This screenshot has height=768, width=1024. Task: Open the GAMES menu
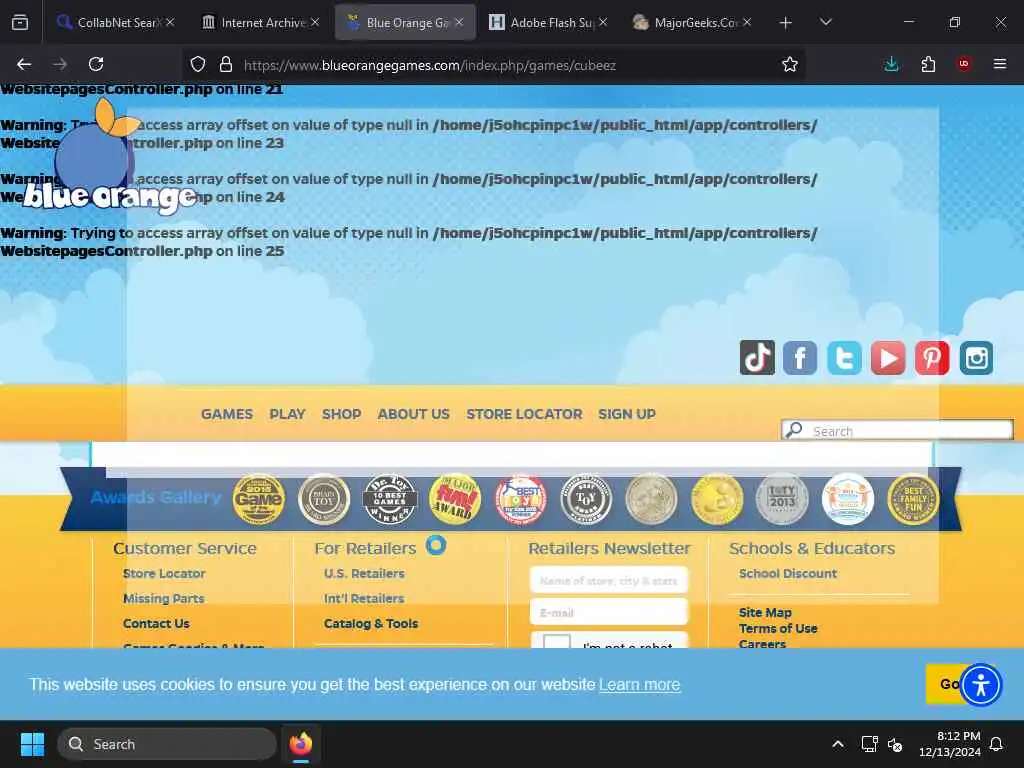[x=227, y=414]
